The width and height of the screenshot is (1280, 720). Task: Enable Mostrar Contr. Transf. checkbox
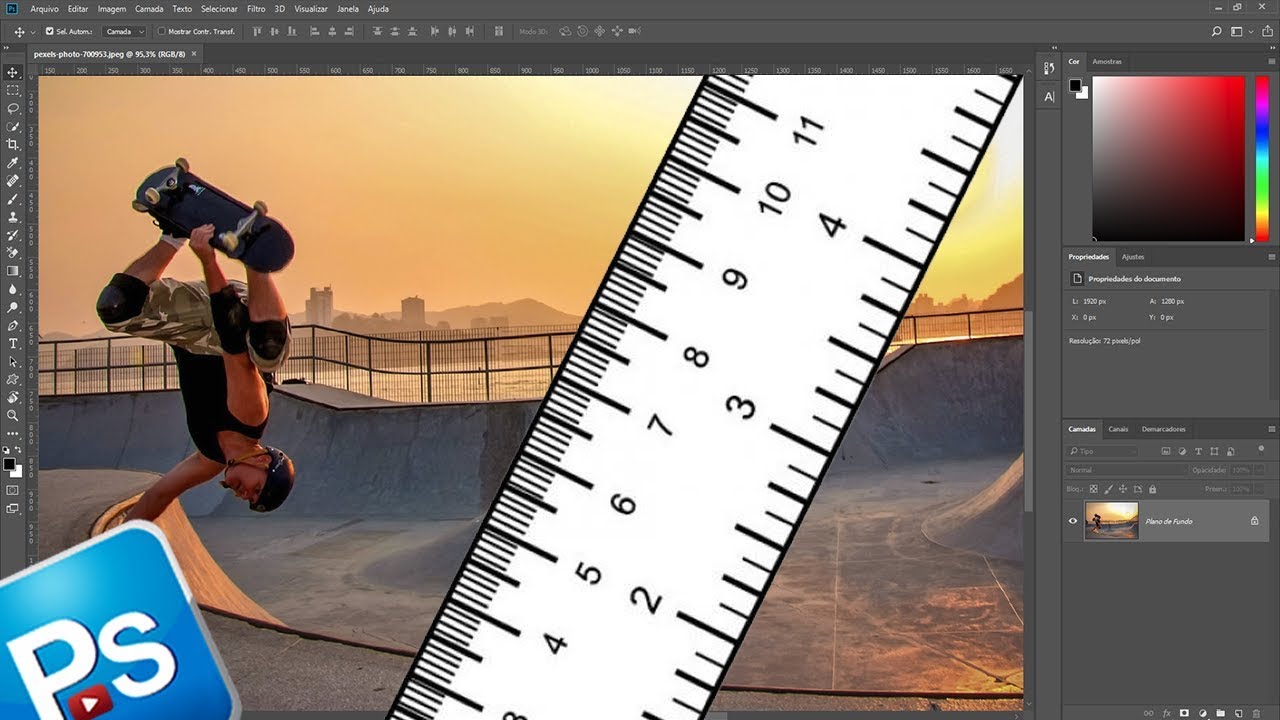click(x=162, y=31)
